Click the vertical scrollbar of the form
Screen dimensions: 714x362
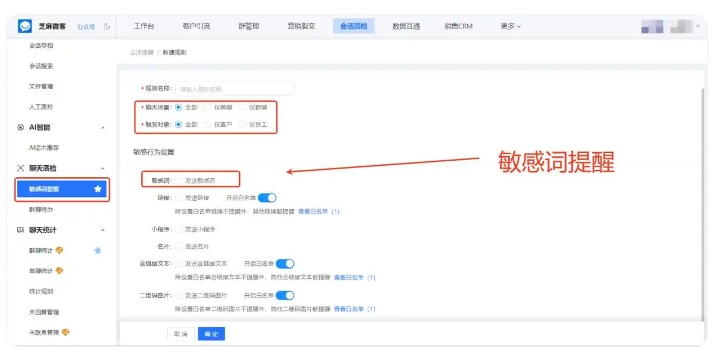[x=704, y=205]
